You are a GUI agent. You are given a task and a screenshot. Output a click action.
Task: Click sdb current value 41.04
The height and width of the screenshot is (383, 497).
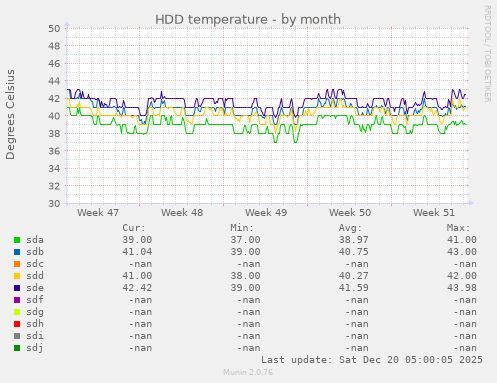pos(137,252)
